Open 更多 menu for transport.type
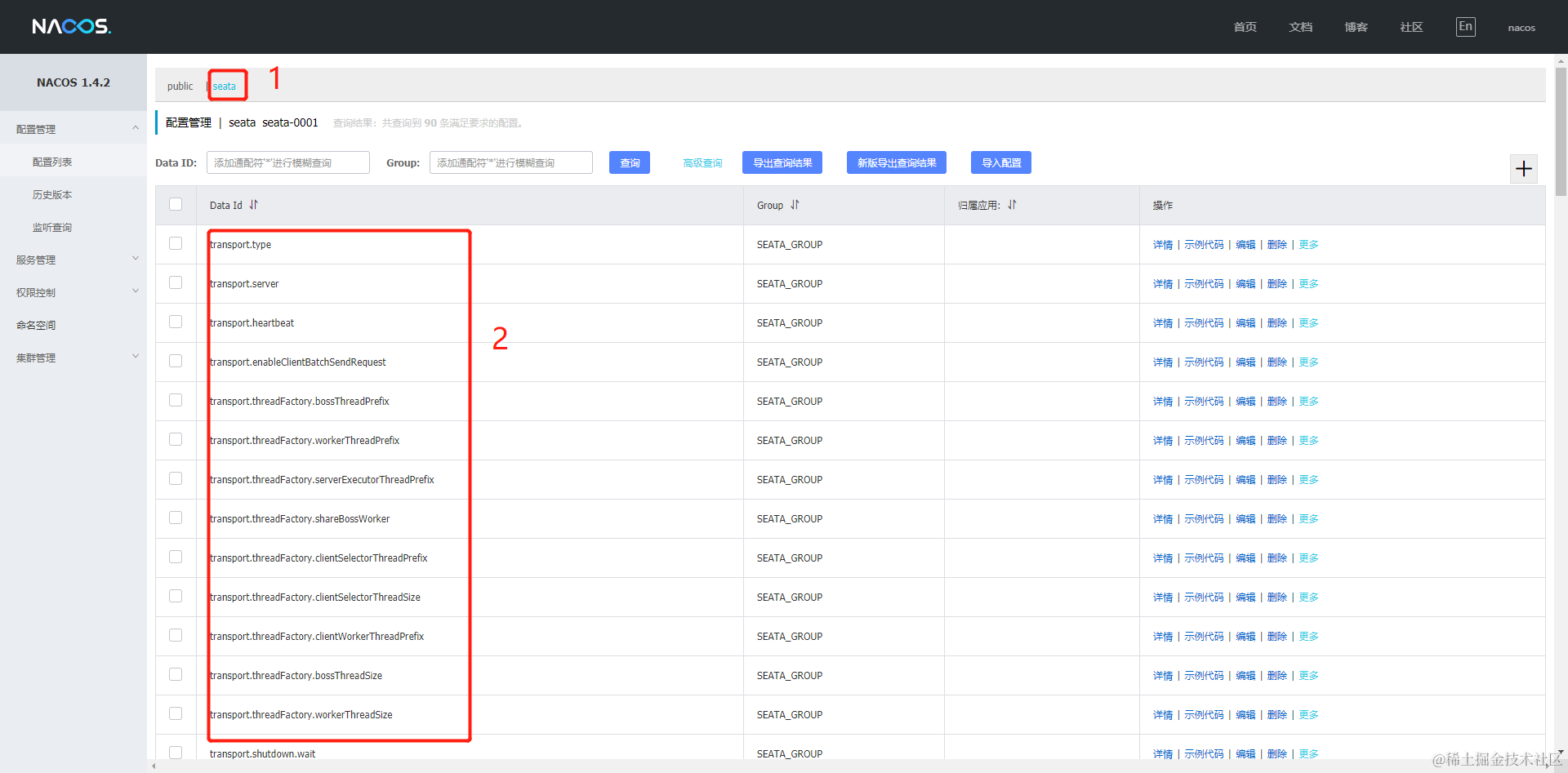Image resolution: width=1568 pixels, height=773 pixels. pos(1308,245)
